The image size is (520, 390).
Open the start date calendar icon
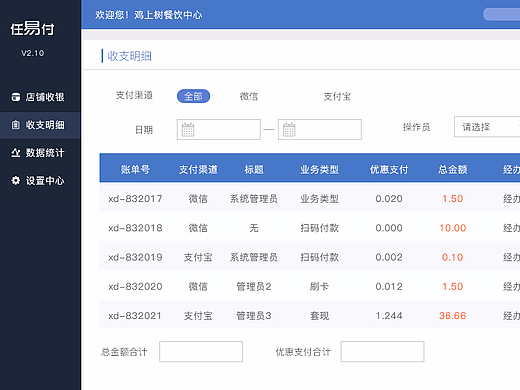188,130
